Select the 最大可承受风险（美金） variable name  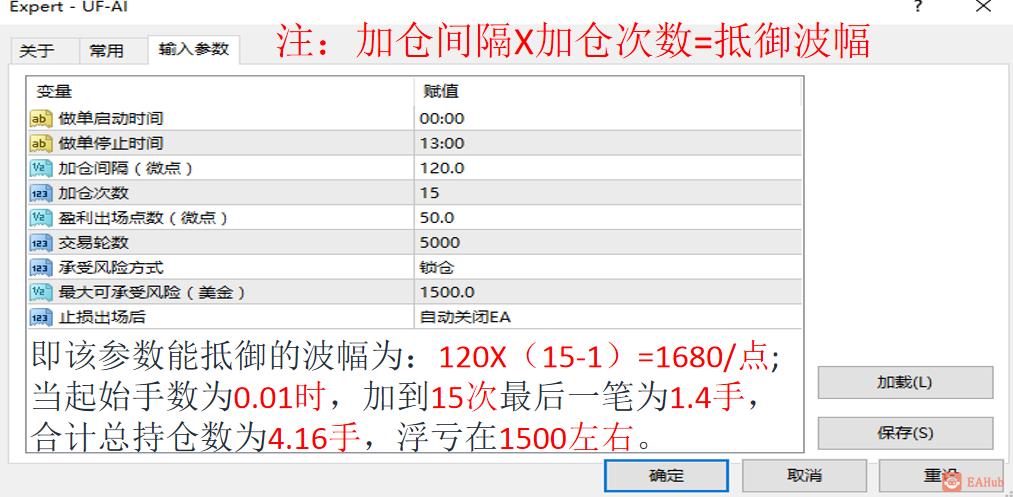(x=152, y=292)
